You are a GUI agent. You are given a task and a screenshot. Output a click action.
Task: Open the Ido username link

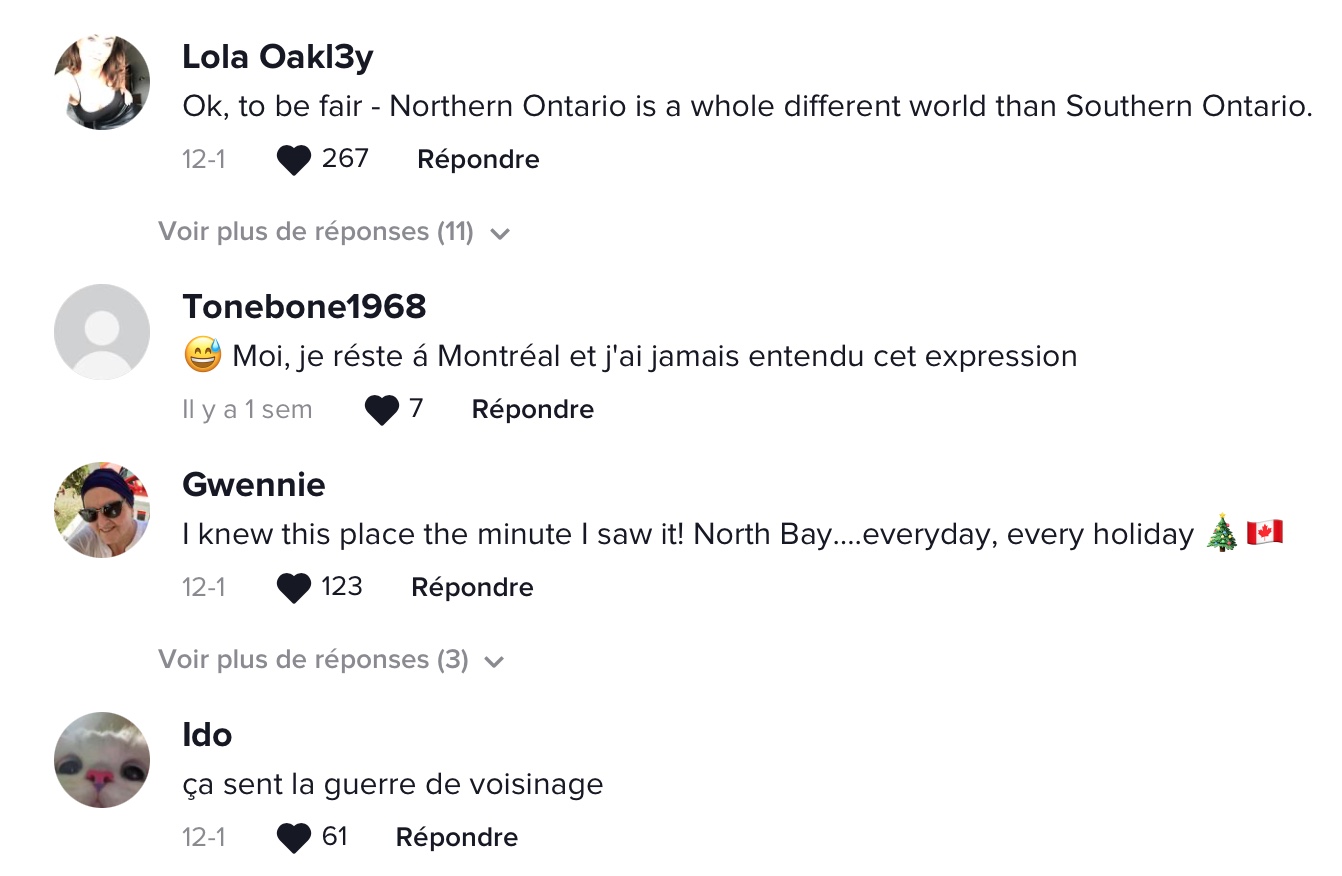pyautogui.click(x=207, y=735)
